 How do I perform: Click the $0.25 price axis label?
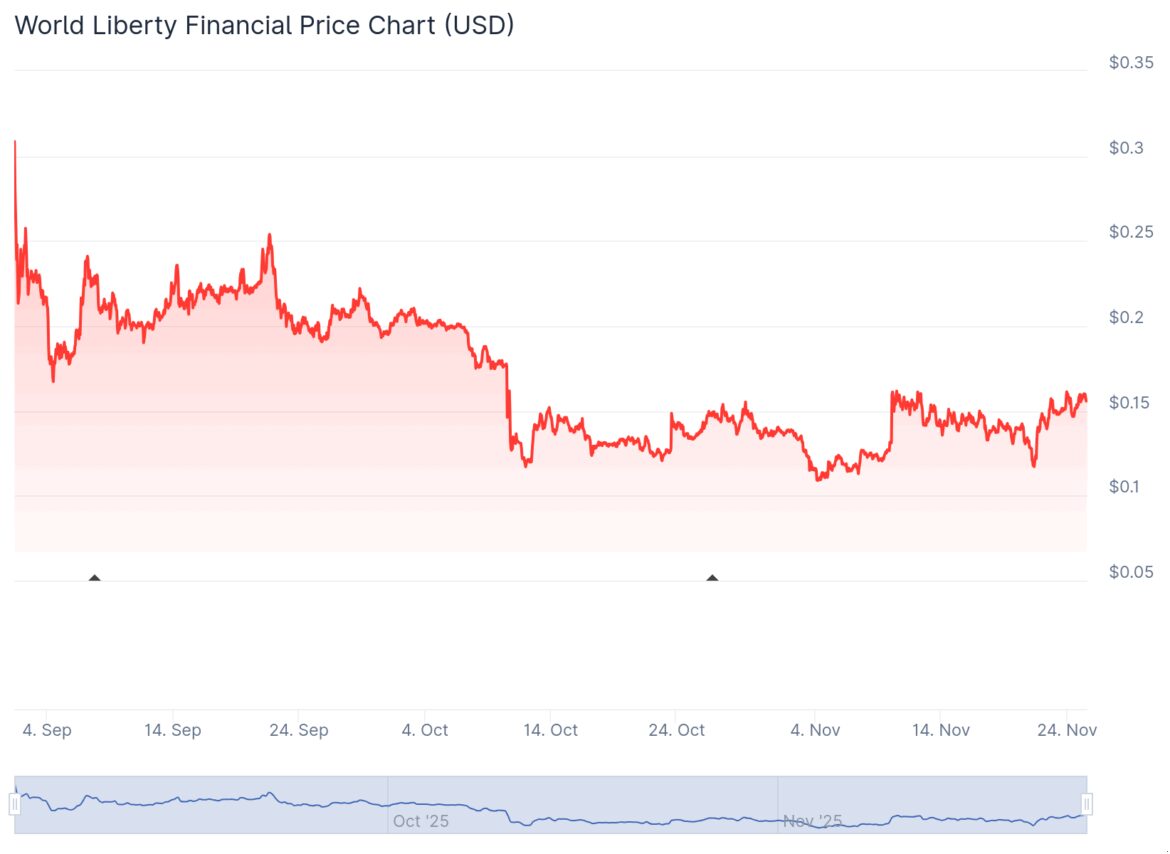(1131, 233)
